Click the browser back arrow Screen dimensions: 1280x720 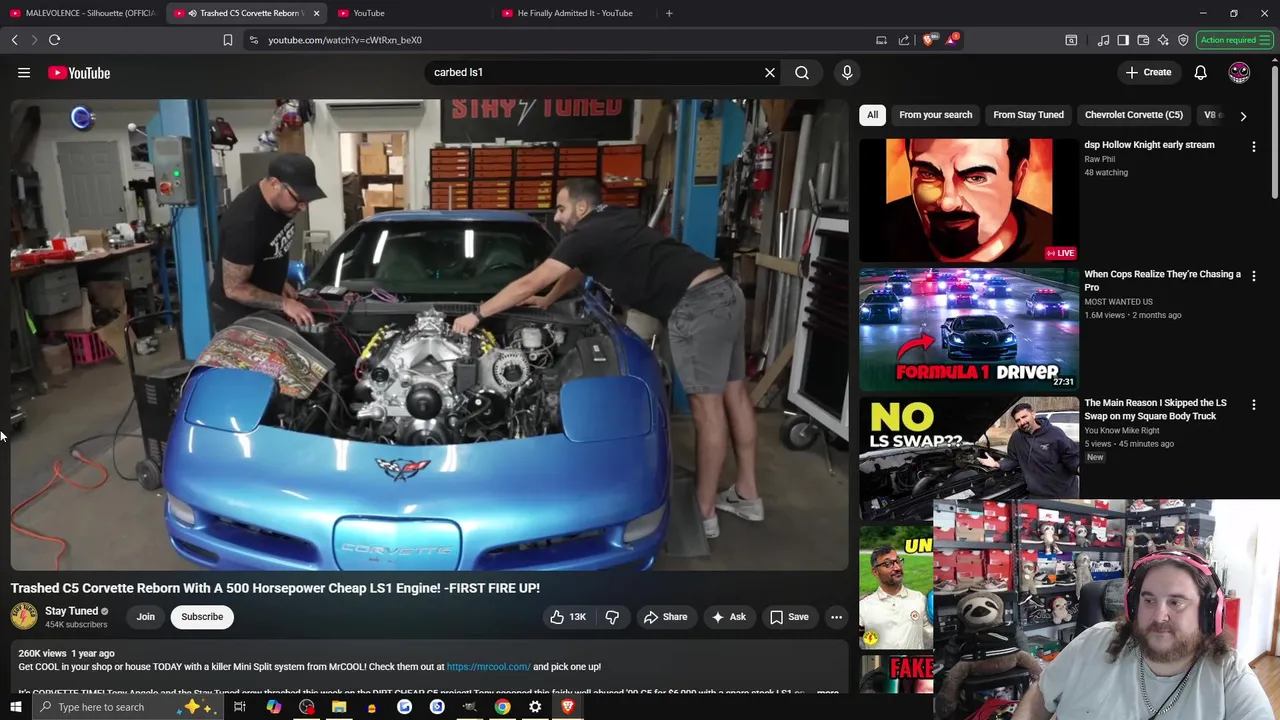point(14,40)
